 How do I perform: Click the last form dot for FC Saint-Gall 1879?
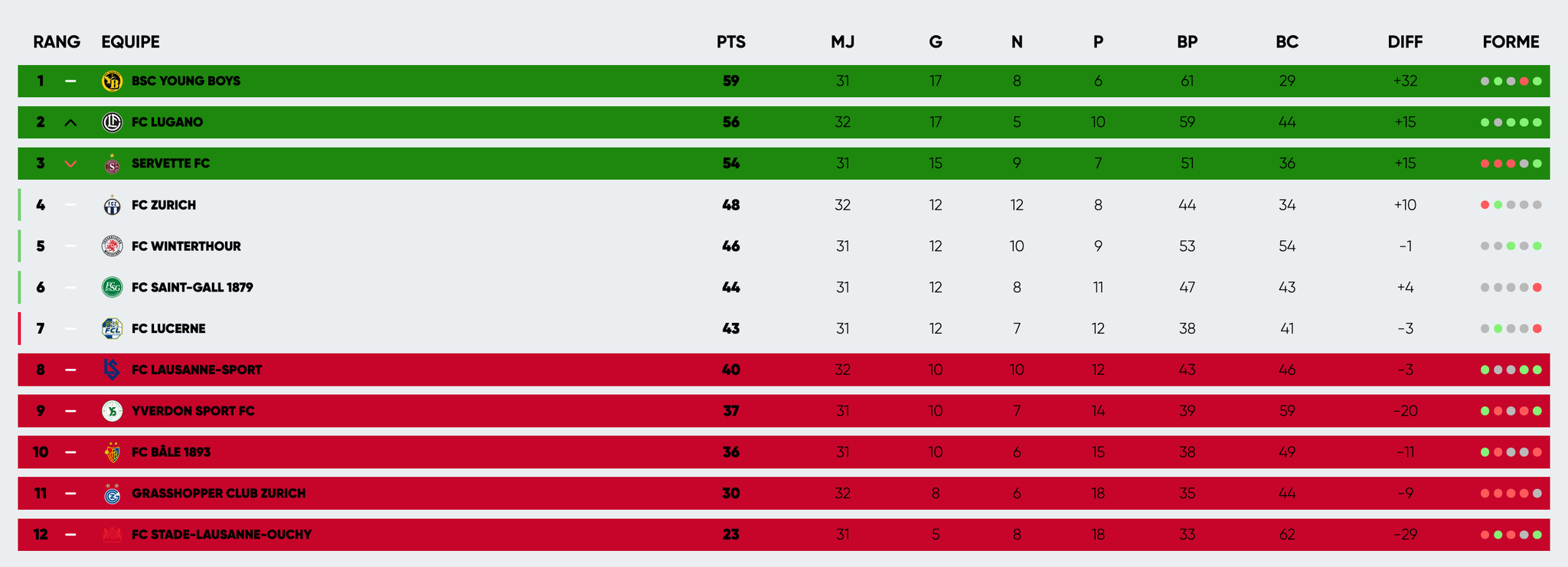pos(1537,288)
